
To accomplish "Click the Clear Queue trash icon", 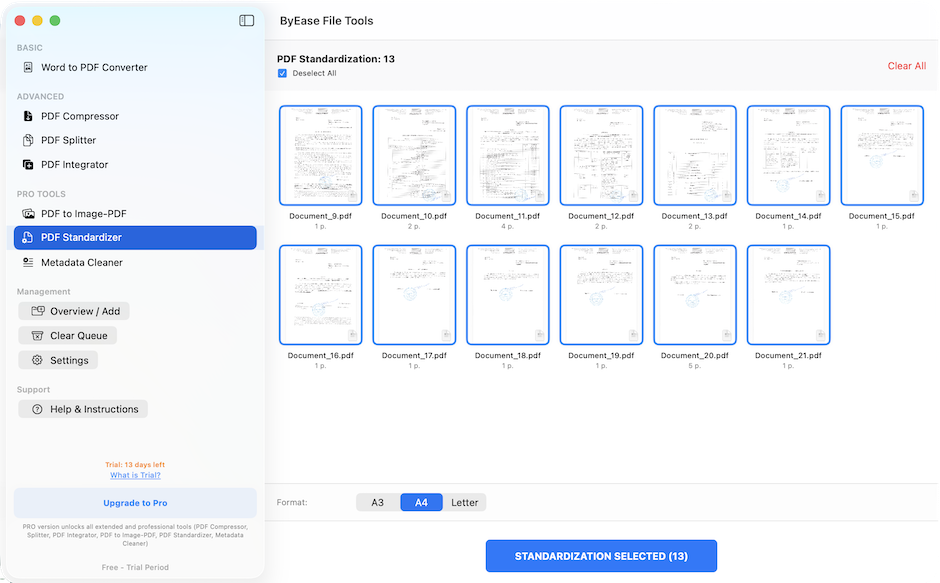I will point(37,335).
